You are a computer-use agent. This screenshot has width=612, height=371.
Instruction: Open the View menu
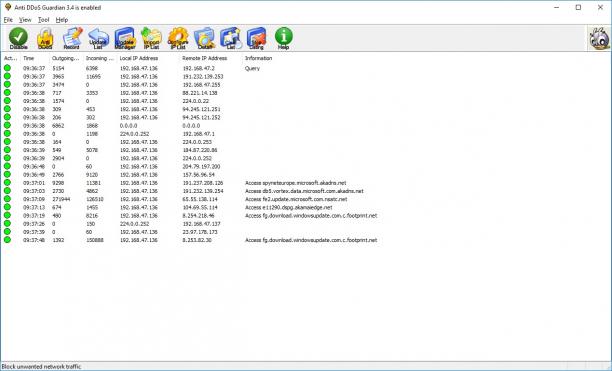coord(25,20)
